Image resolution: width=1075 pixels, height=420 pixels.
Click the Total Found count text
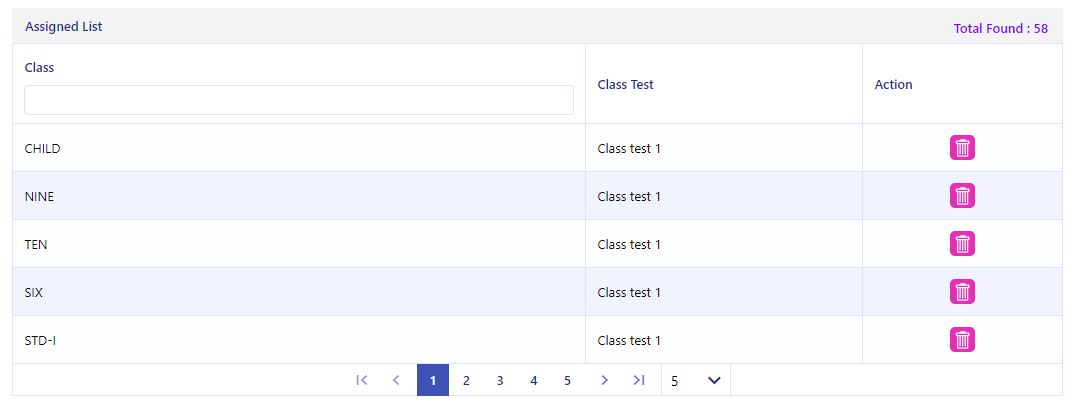[x=1000, y=28]
